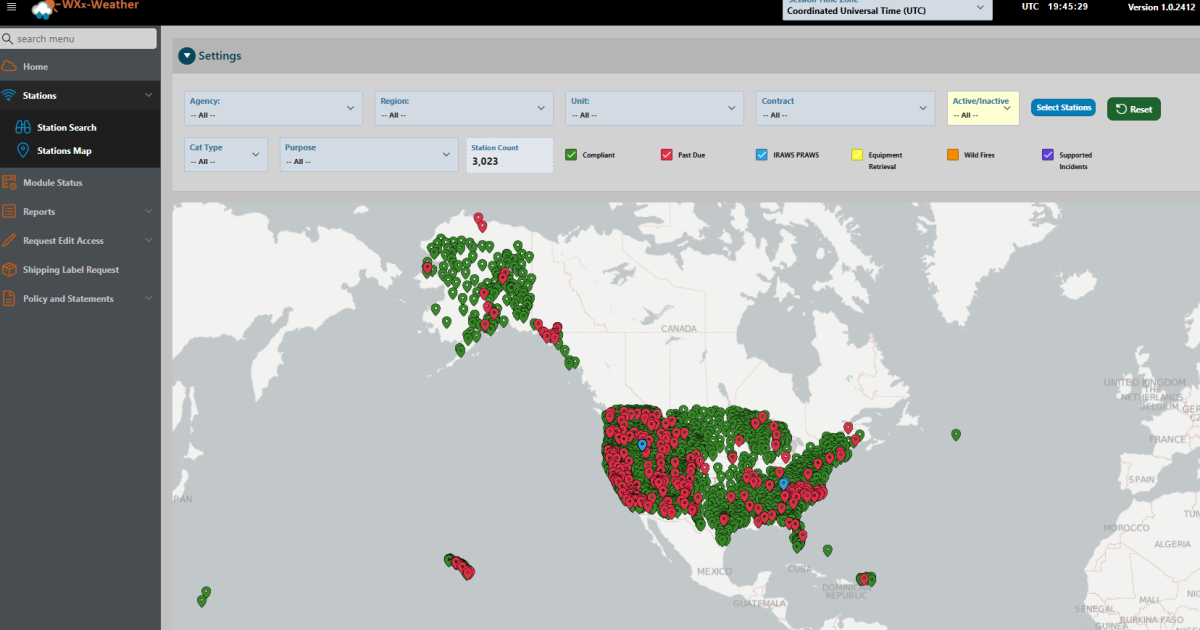The width and height of the screenshot is (1200, 630).
Task: Click the Shipping Label Request box icon
Action: tap(9, 270)
